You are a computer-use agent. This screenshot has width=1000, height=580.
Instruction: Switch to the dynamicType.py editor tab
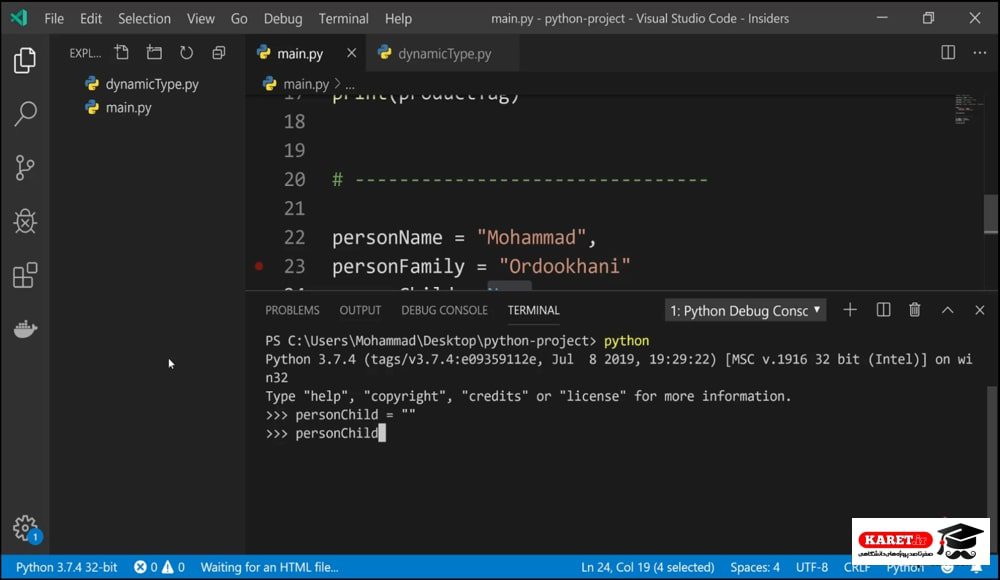(x=442, y=54)
